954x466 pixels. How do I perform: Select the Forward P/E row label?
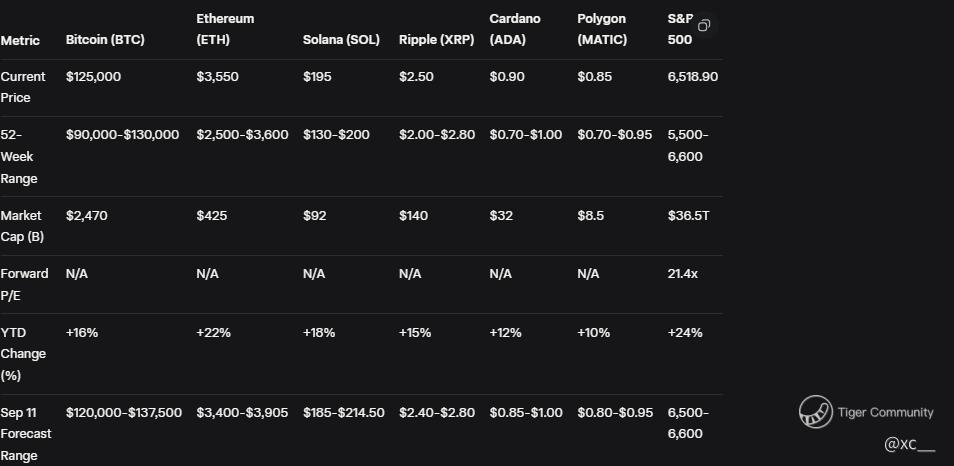pos(24,284)
